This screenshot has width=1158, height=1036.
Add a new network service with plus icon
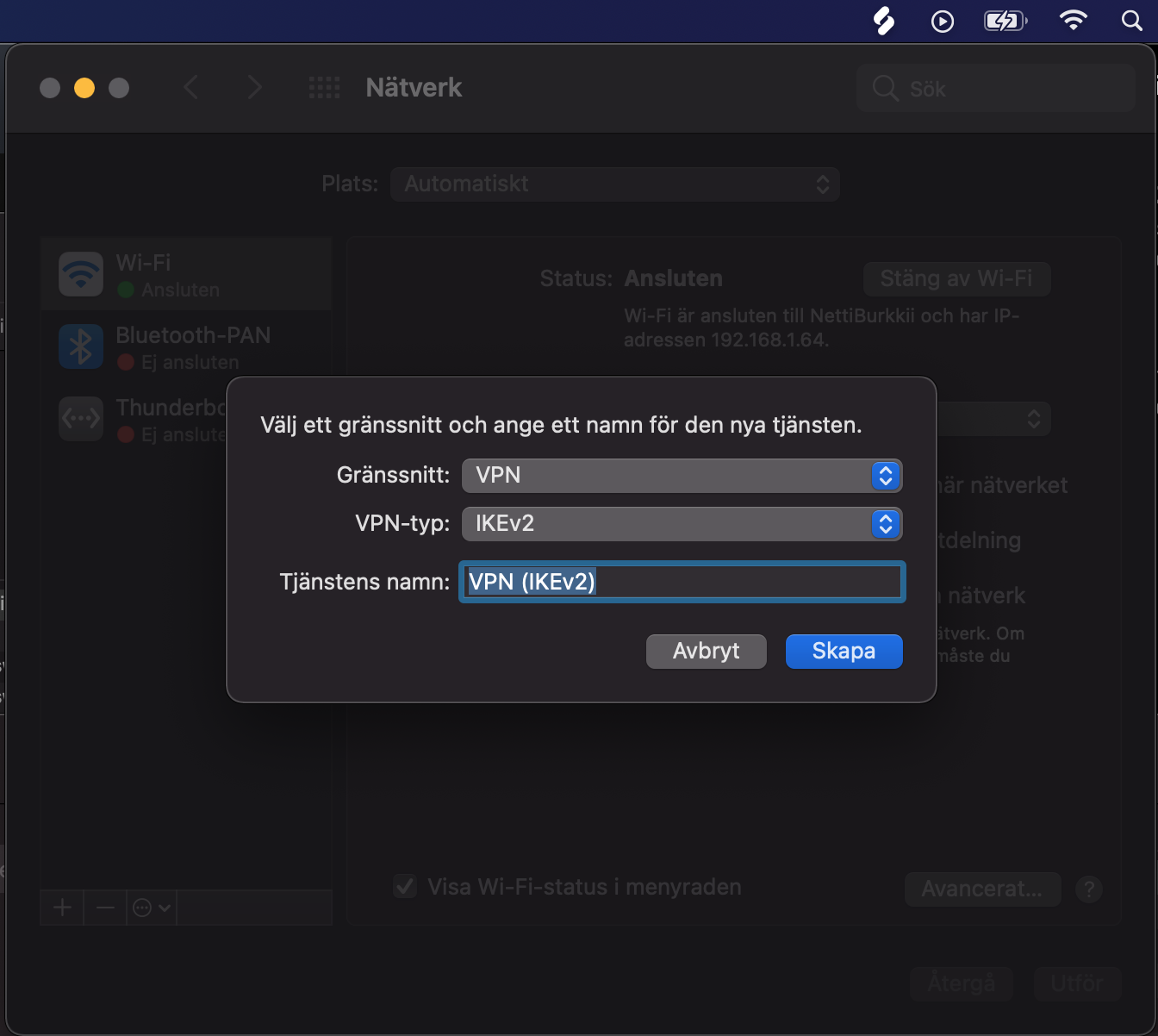(61, 907)
